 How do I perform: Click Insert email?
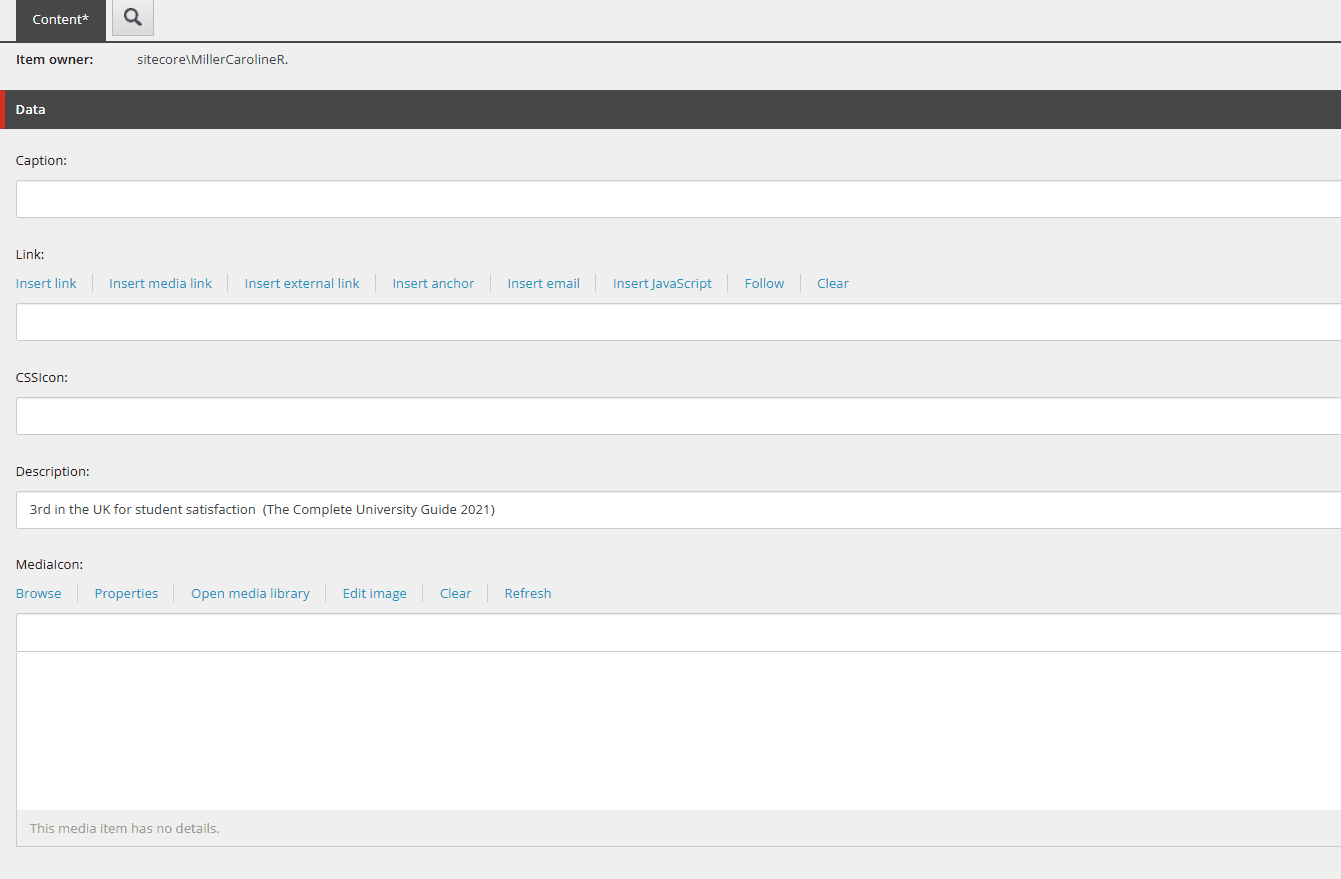[543, 283]
